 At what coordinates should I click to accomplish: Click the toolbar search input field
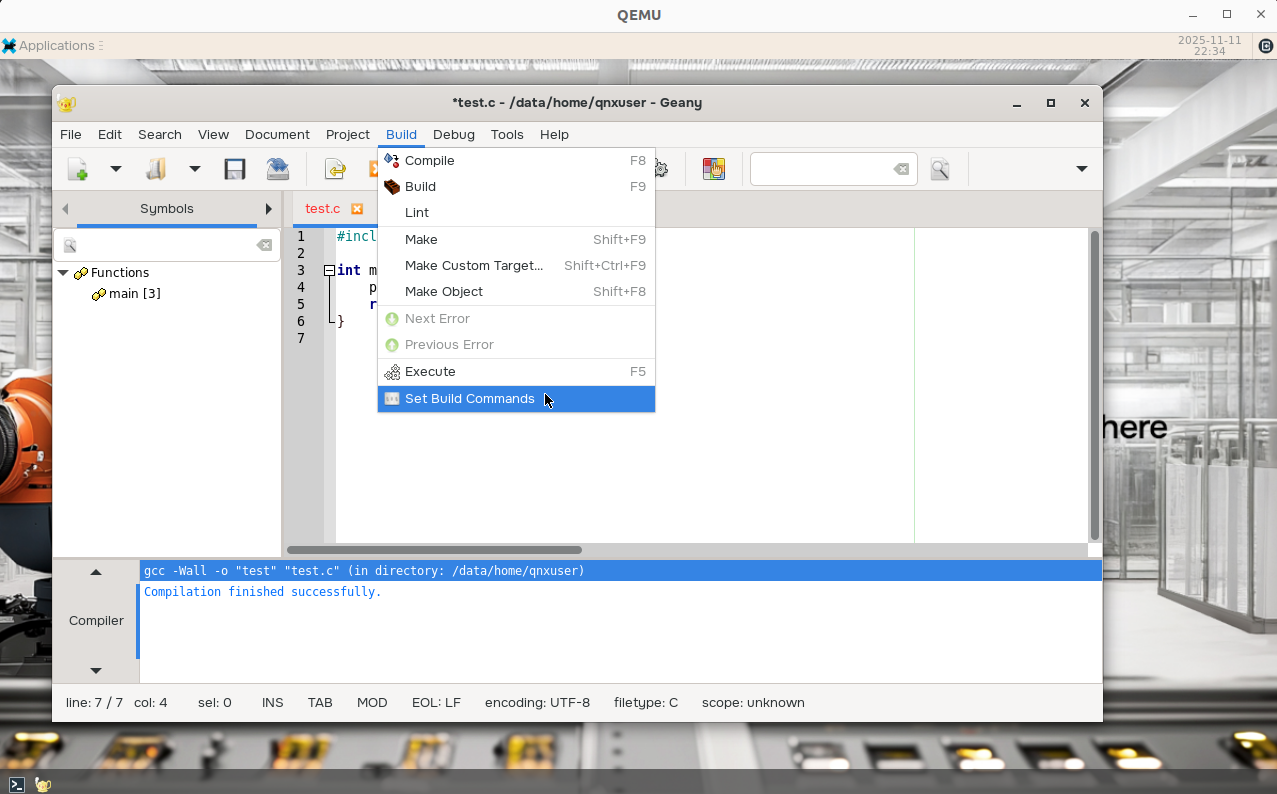click(x=820, y=169)
